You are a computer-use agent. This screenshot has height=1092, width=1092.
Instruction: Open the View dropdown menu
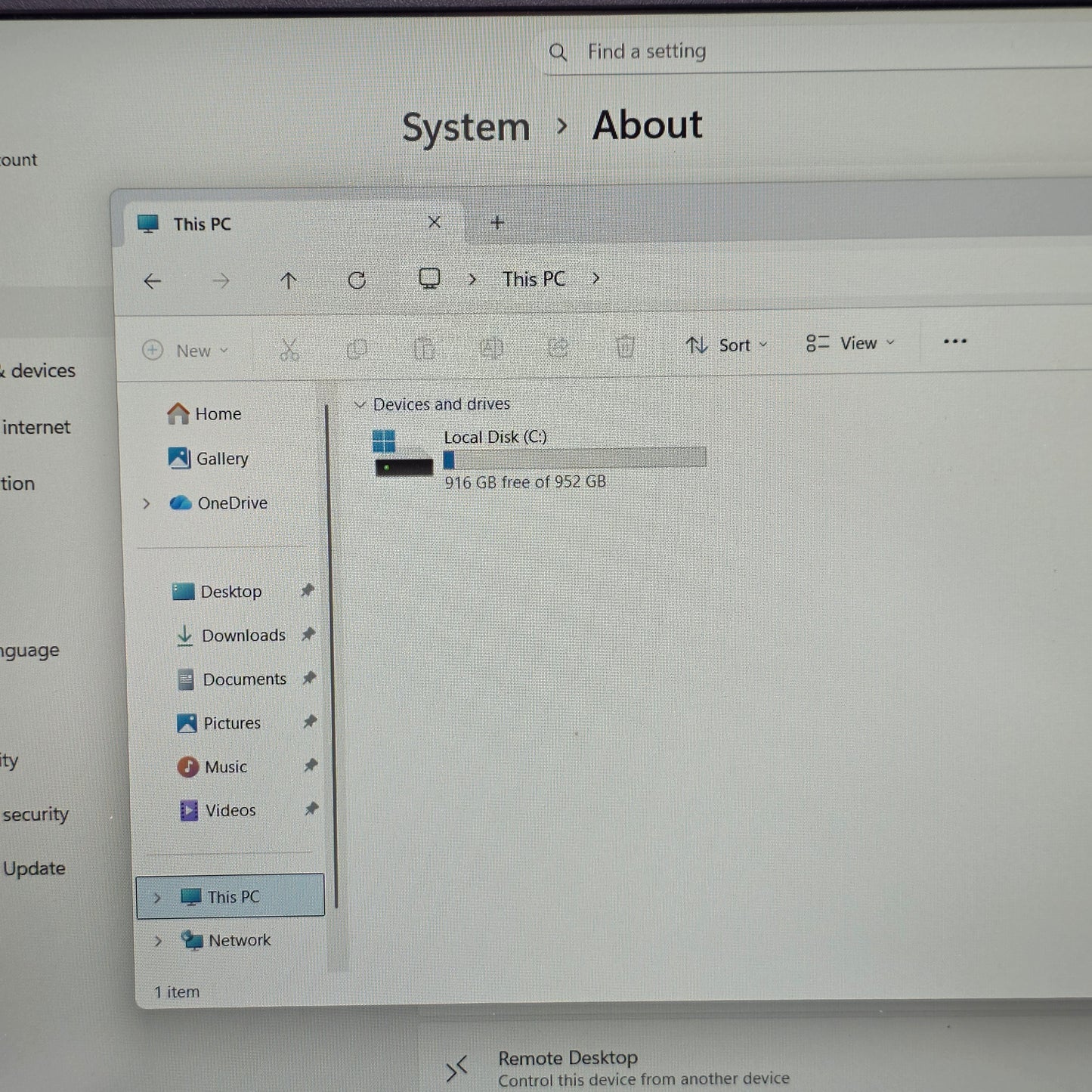tap(850, 343)
